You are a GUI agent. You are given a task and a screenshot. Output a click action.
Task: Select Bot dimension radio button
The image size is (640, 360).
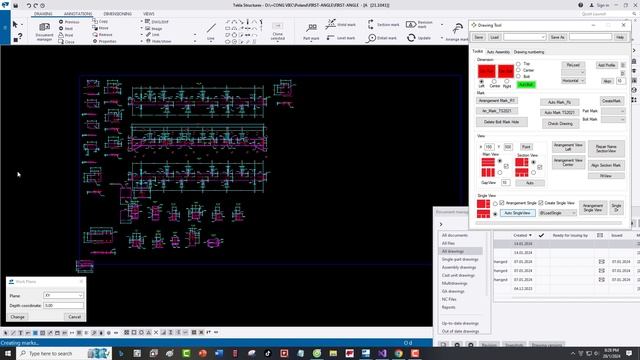point(518,76)
